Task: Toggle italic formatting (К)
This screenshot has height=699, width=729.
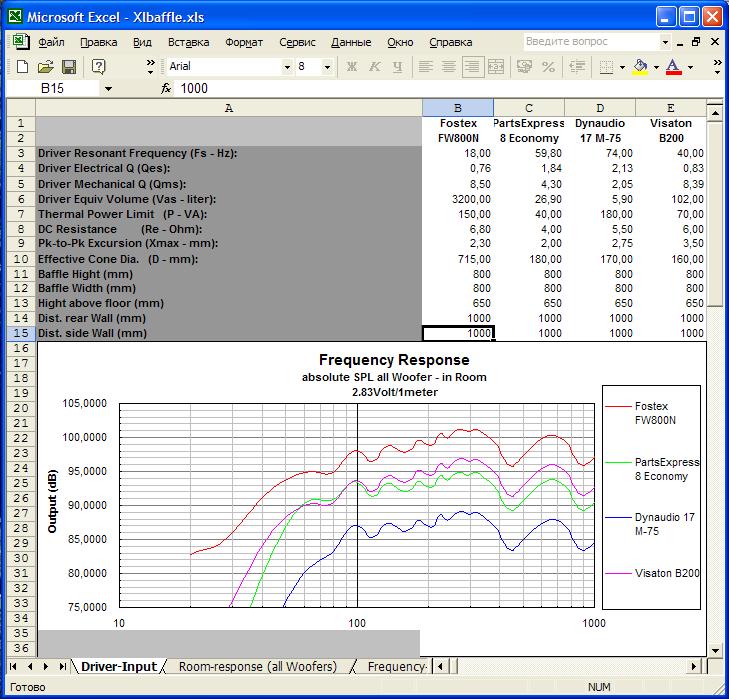Action: [374, 67]
